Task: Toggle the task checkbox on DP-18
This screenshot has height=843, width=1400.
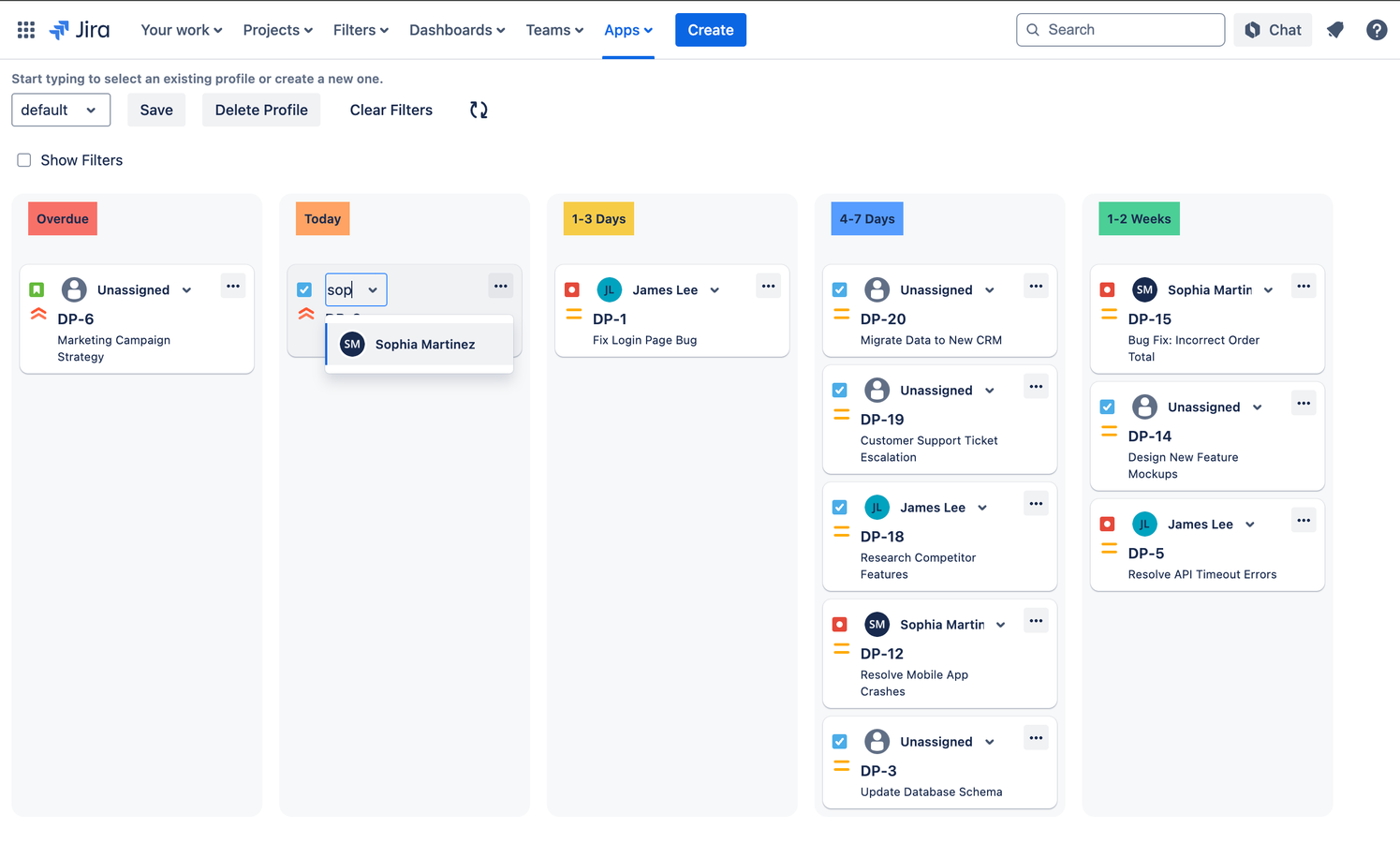Action: [840, 508]
